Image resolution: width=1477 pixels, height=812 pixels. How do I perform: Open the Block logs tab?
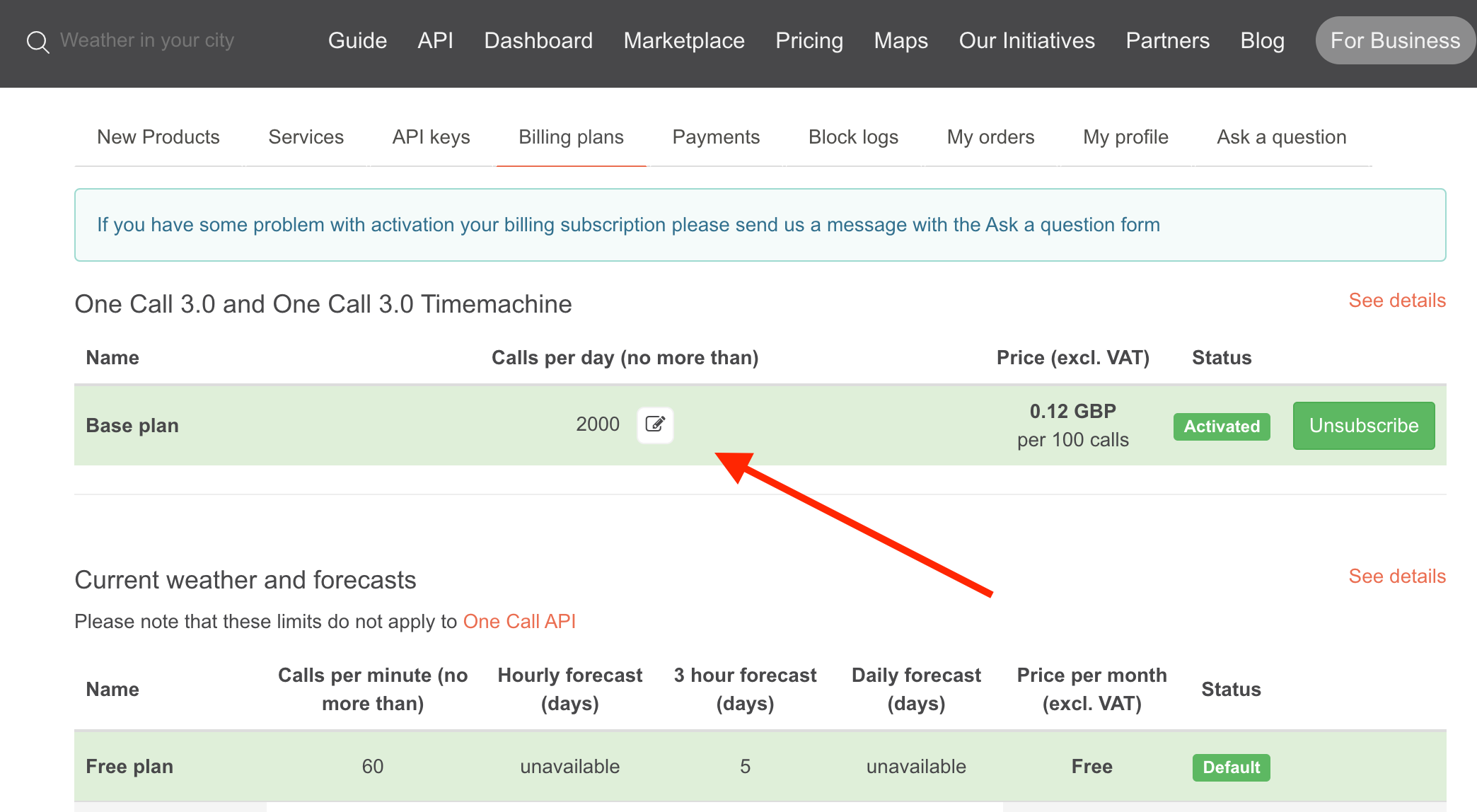[x=853, y=137]
